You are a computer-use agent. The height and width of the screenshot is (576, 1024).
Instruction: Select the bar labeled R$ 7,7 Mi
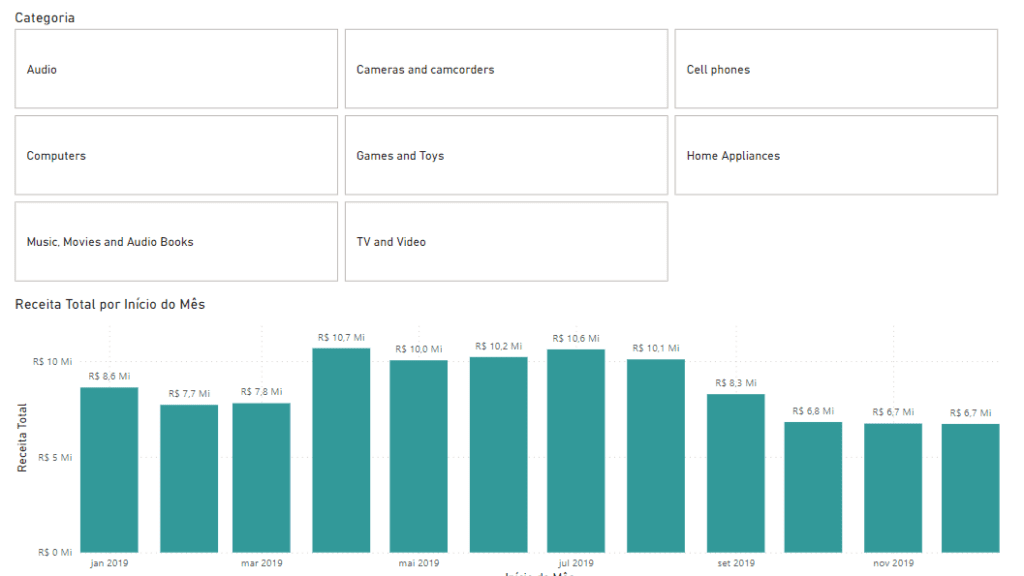[x=189, y=479]
